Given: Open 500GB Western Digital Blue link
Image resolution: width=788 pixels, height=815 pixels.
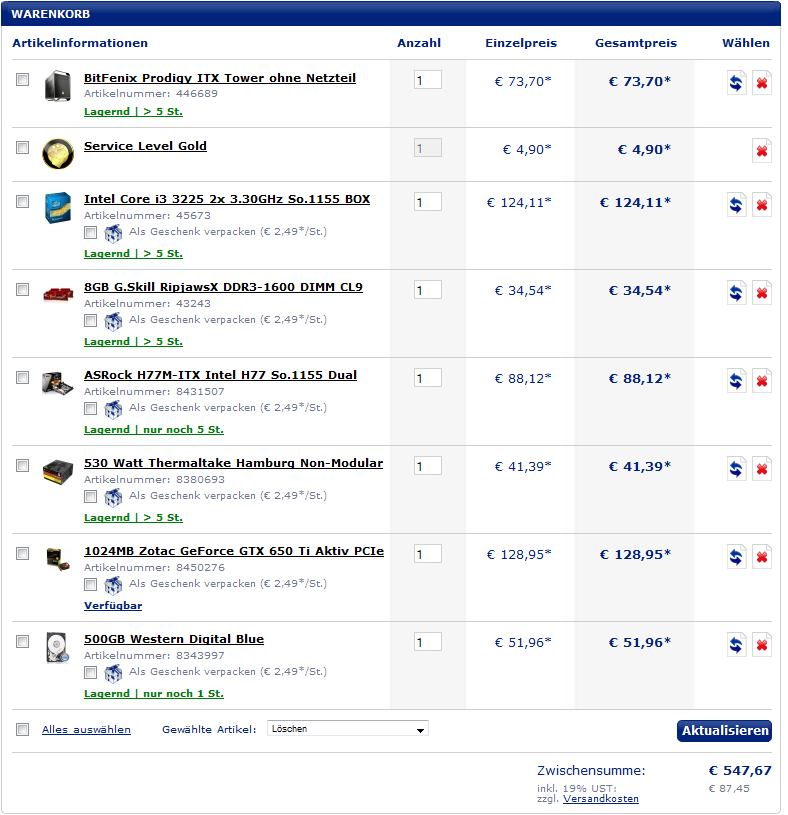Looking at the screenshot, I should coord(174,639).
